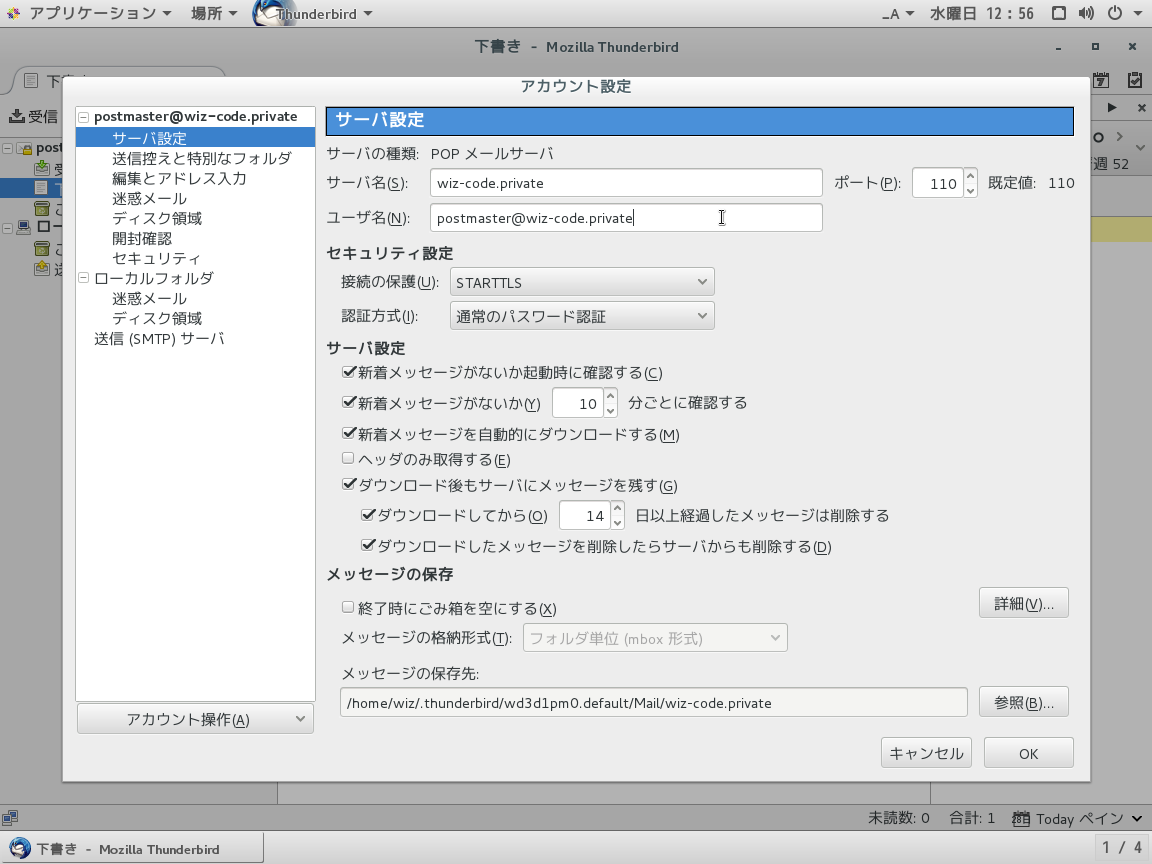Image resolution: width=1152 pixels, height=864 pixels.
Task: Toggle automatic download of new messages
Action: tap(348, 434)
